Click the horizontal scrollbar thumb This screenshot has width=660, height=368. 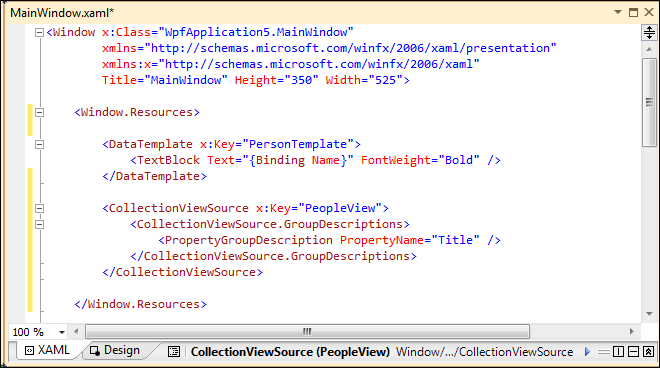[307, 332]
